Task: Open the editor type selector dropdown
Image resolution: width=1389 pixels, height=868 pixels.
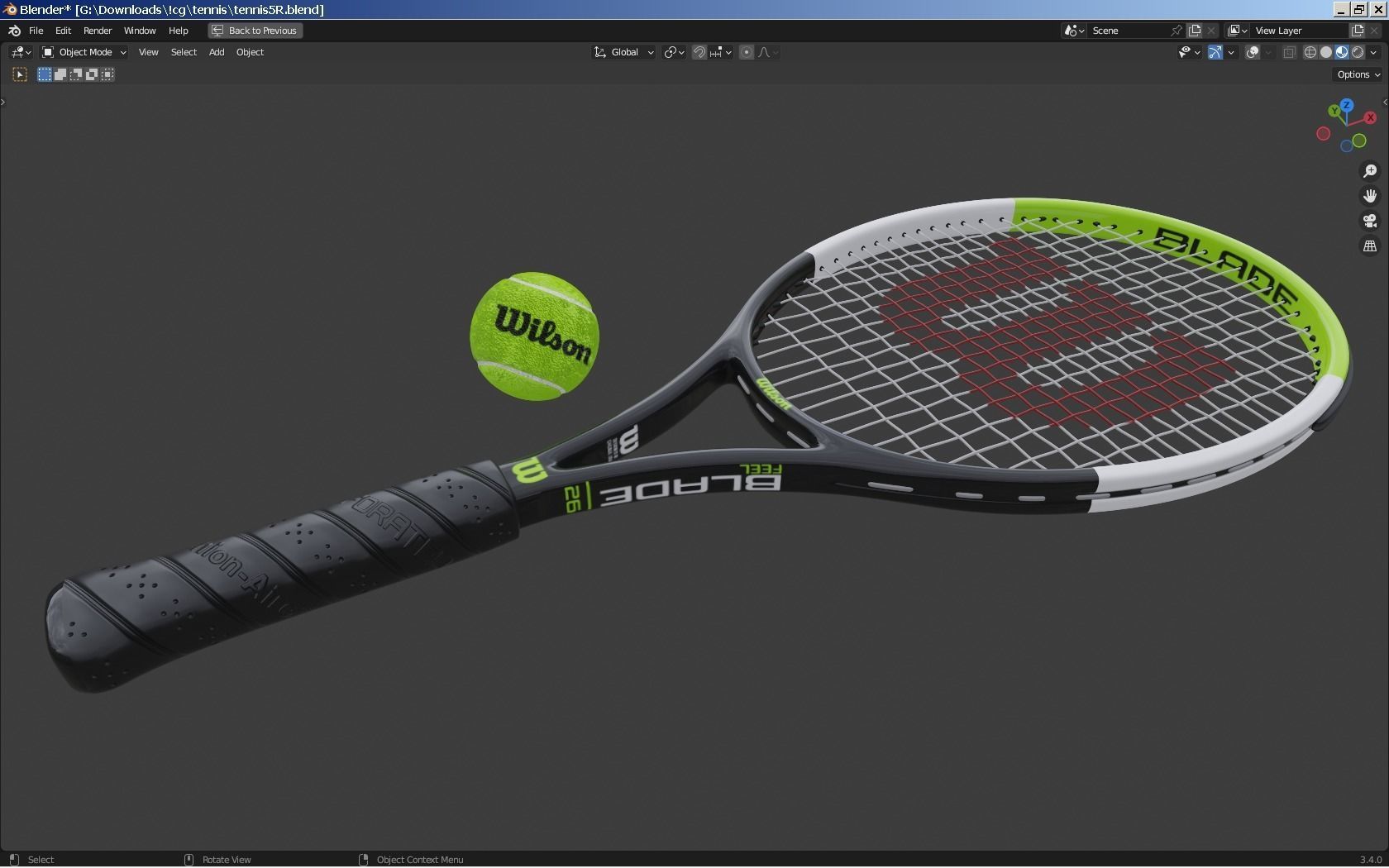Action: pos(21,52)
